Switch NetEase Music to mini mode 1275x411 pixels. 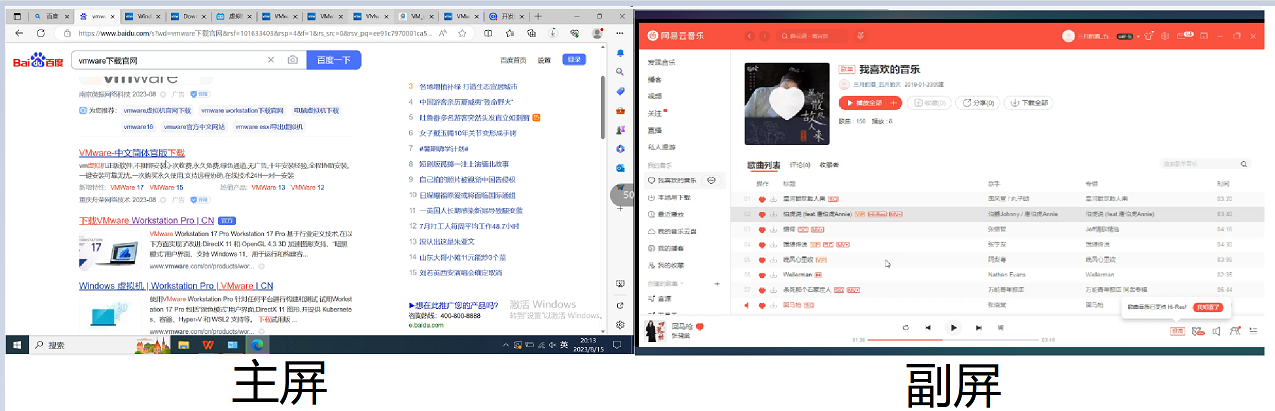coord(1203,36)
